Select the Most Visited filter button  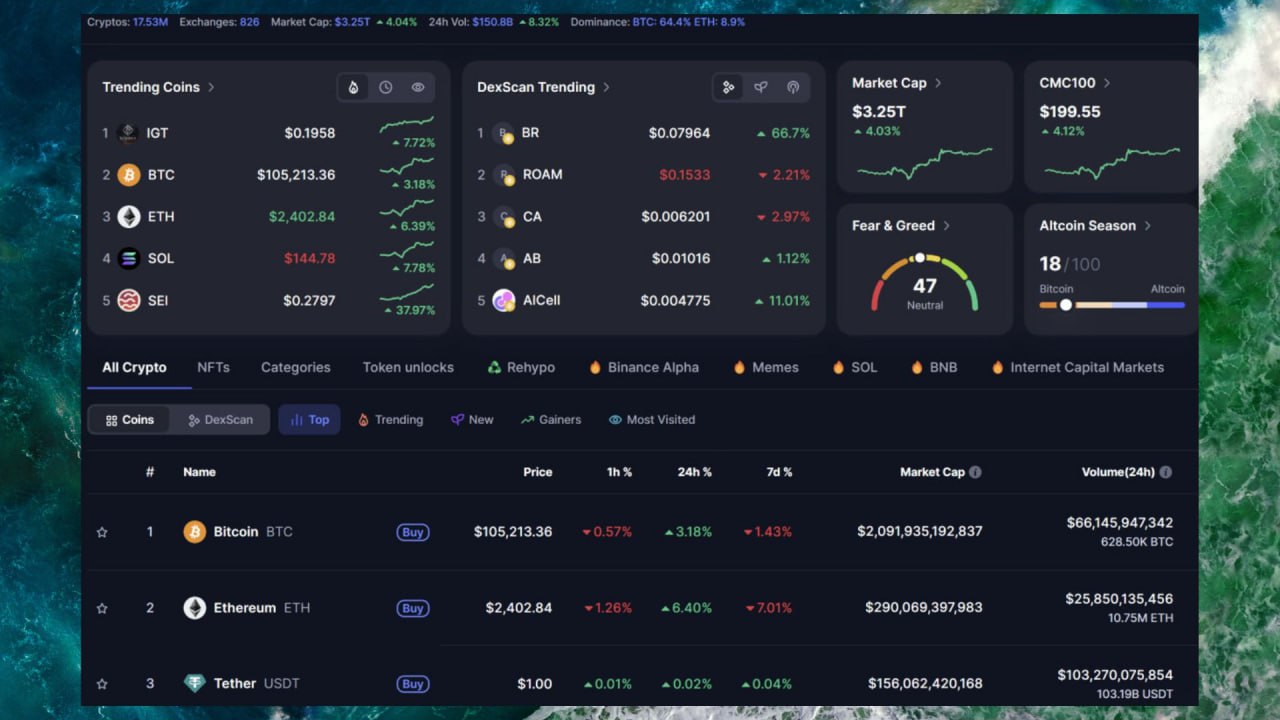(652, 420)
